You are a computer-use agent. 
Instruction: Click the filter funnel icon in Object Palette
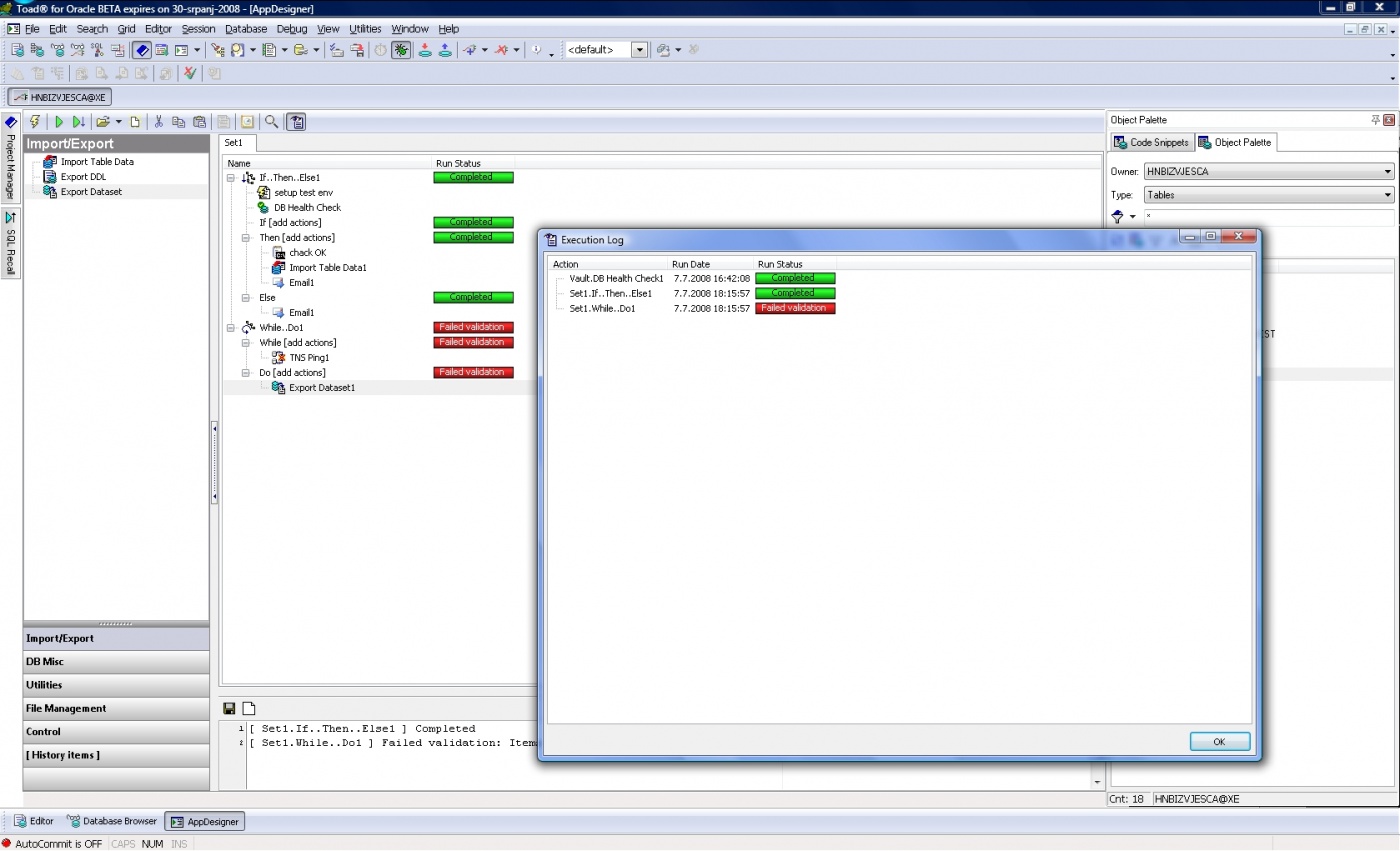[x=1118, y=217]
